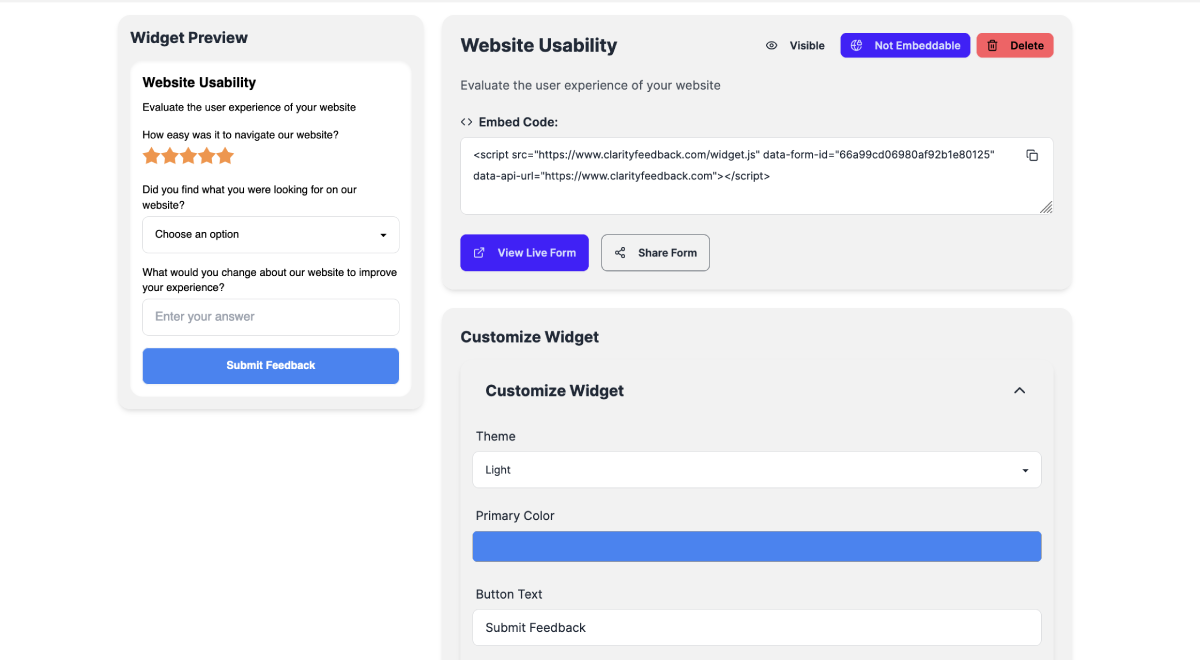Click the Button Text input field

[757, 628]
